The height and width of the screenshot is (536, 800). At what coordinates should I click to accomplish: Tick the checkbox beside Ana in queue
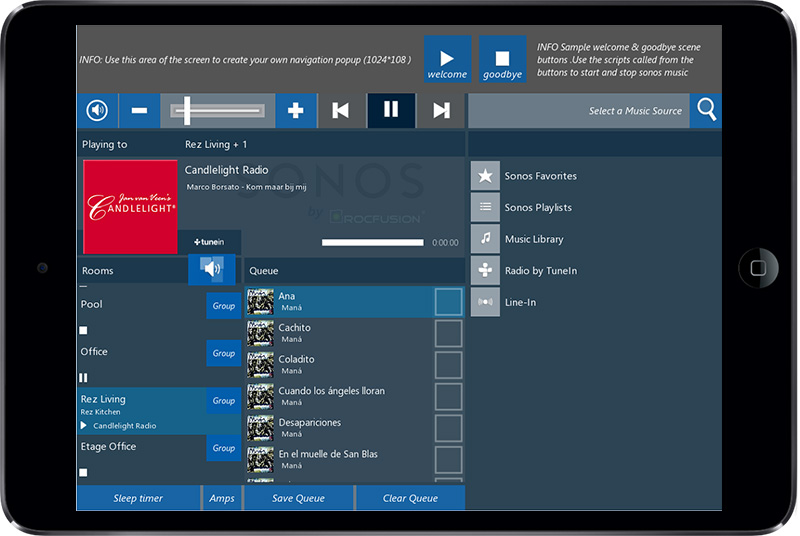pos(449,302)
